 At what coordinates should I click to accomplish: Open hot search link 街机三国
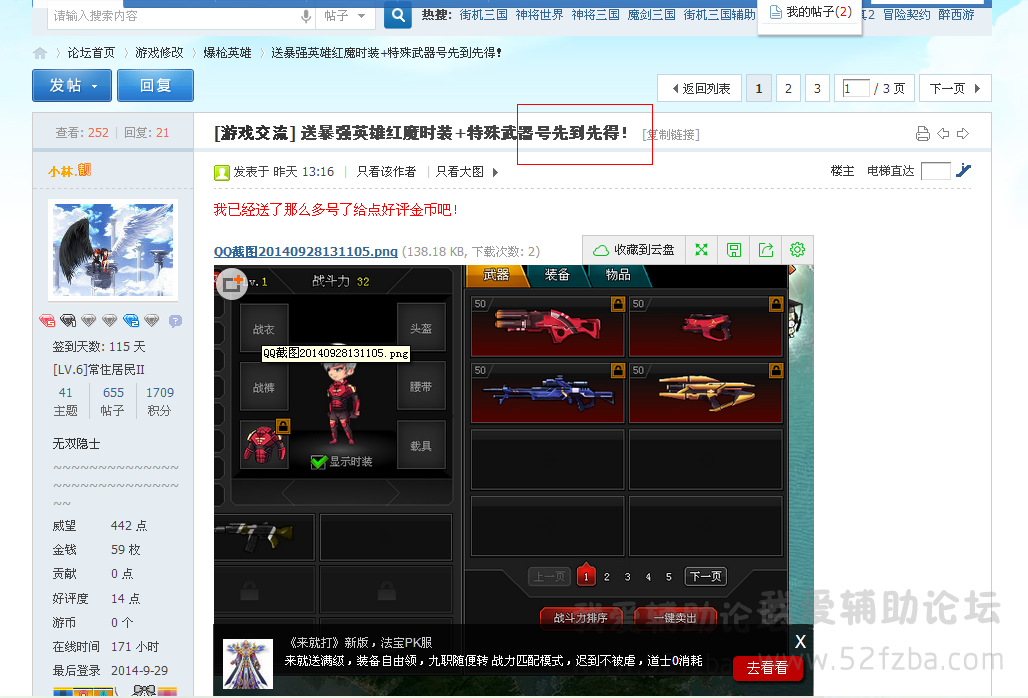click(x=483, y=14)
